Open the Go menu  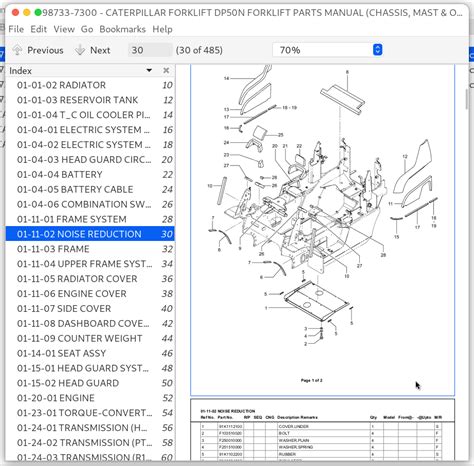click(x=87, y=29)
